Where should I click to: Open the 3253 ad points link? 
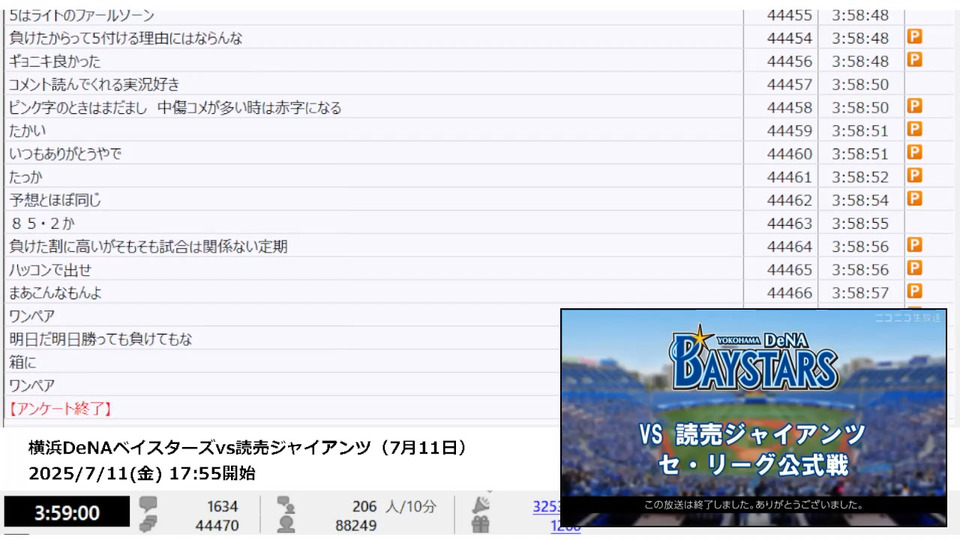546,506
